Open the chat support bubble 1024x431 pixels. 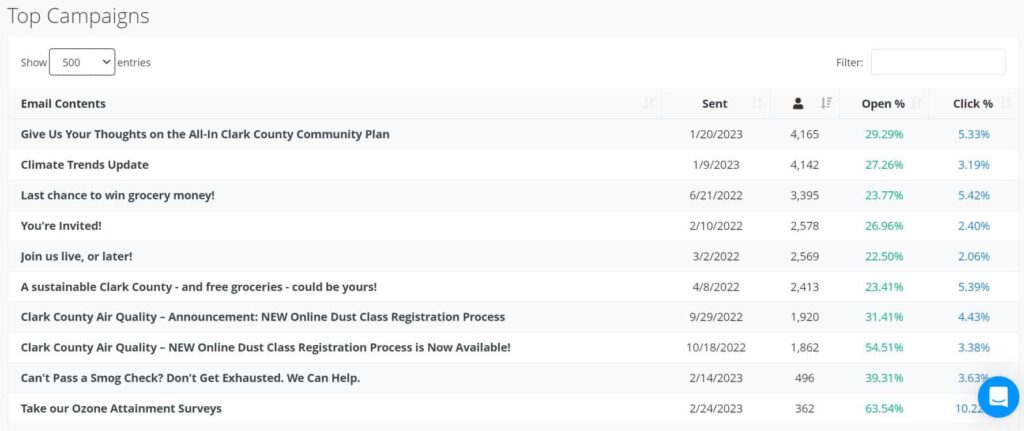coord(997,396)
